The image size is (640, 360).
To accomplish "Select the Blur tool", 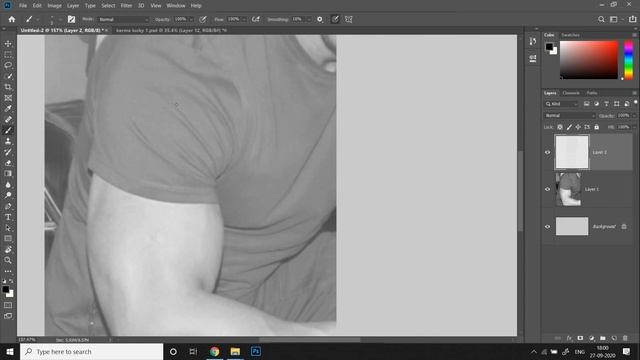I will click(x=8, y=184).
